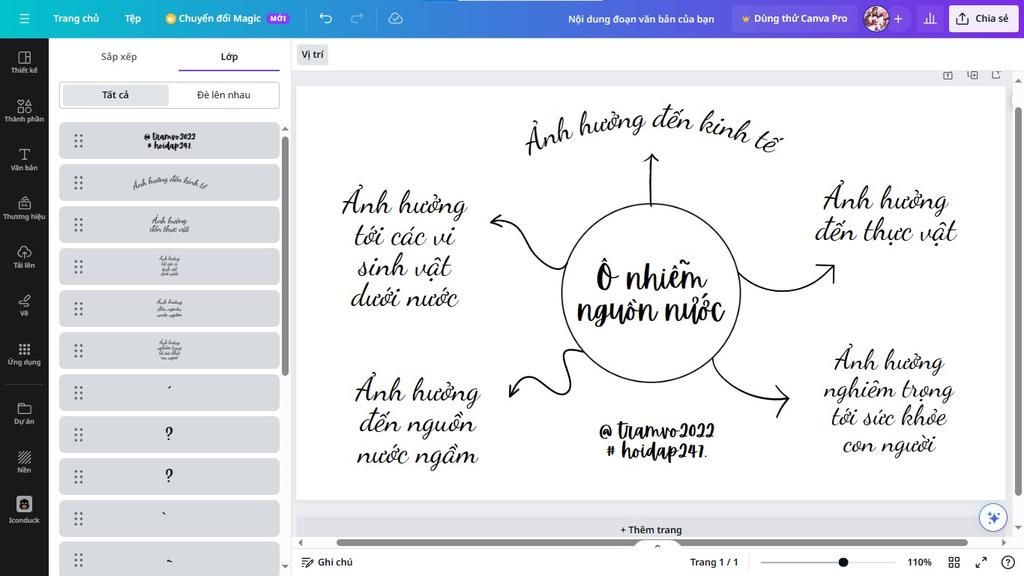Adjust the zoom slider handle
This screenshot has height=576, width=1024.
(x=843, y=562)
